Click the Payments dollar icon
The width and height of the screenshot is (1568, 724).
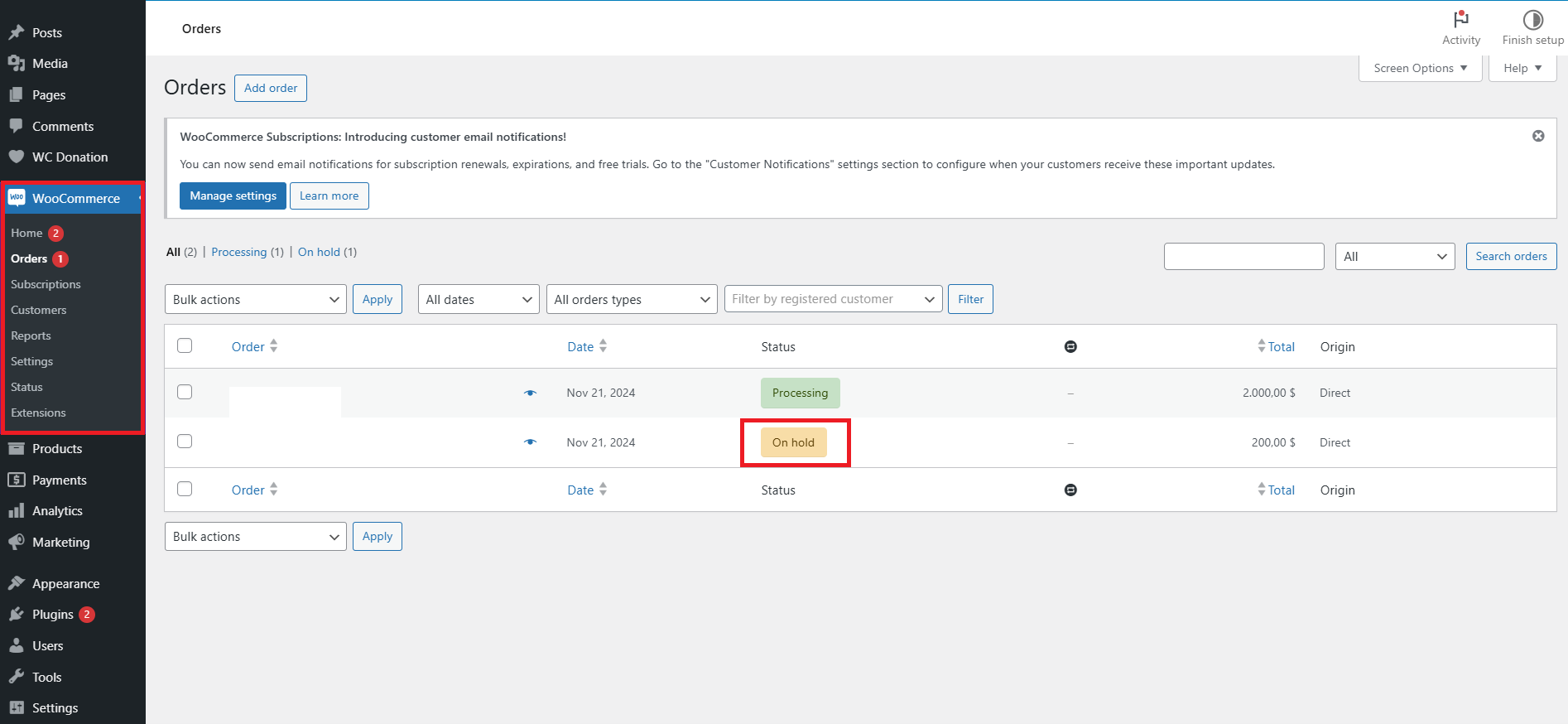coord(16,480)
